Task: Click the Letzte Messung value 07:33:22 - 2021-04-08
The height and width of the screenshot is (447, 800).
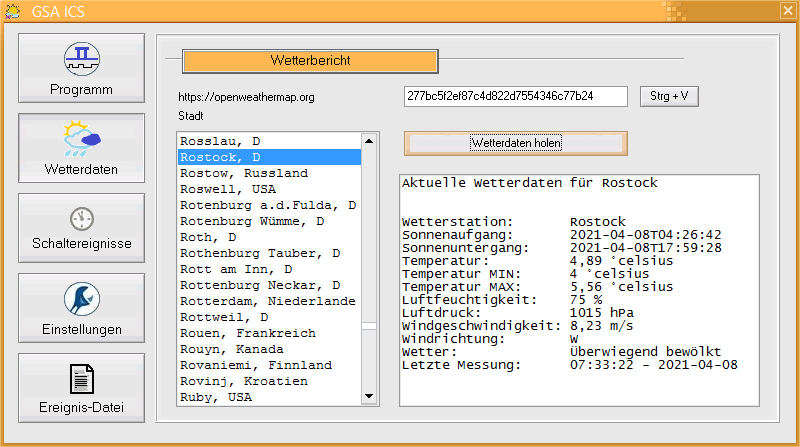Action: click(654, 365)
